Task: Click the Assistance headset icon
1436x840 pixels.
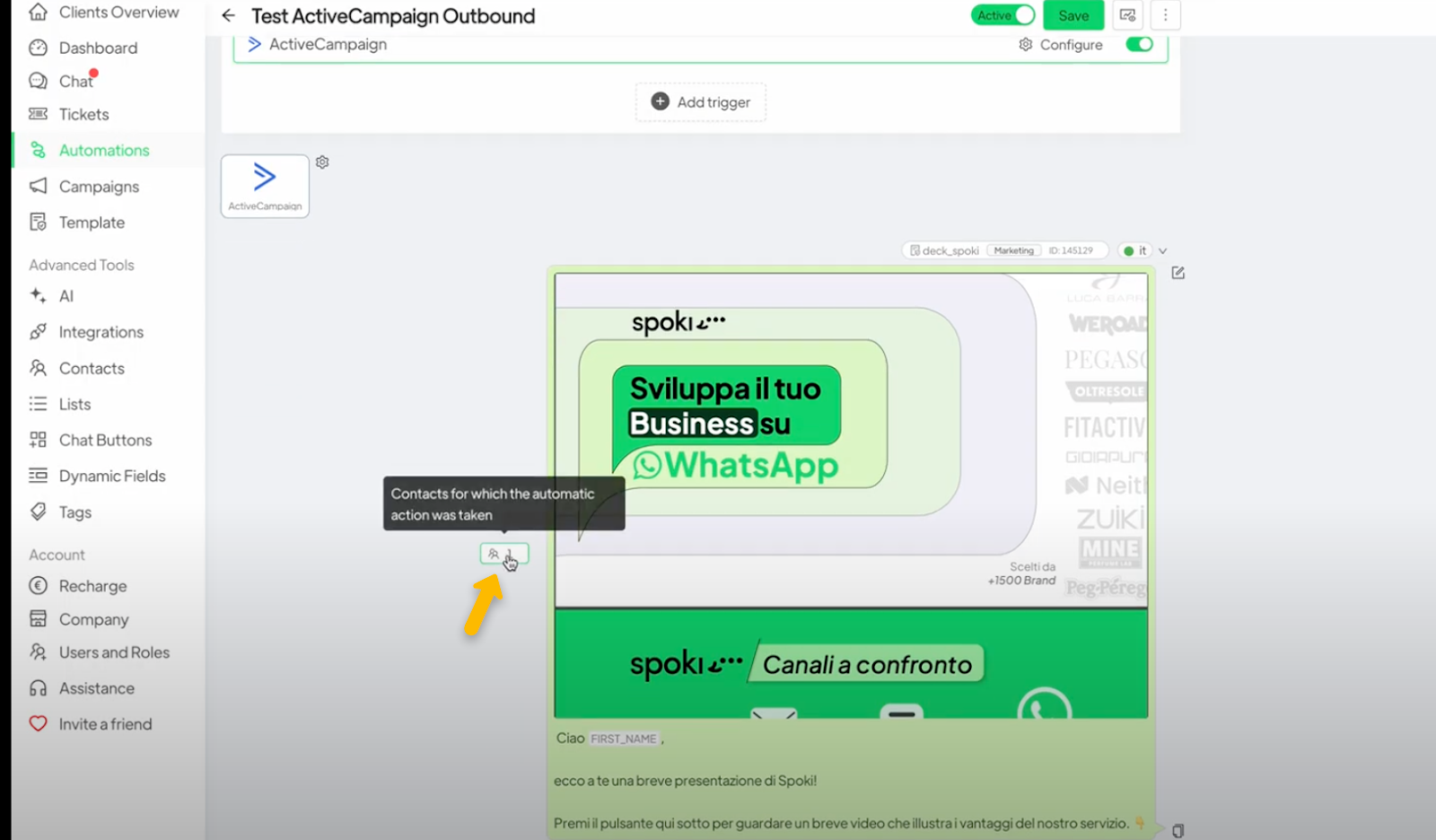Action: 38,687
